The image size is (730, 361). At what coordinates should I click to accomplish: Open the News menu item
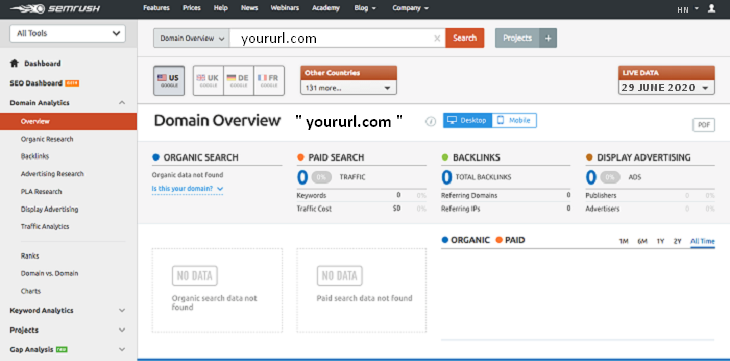pos(249,8)
